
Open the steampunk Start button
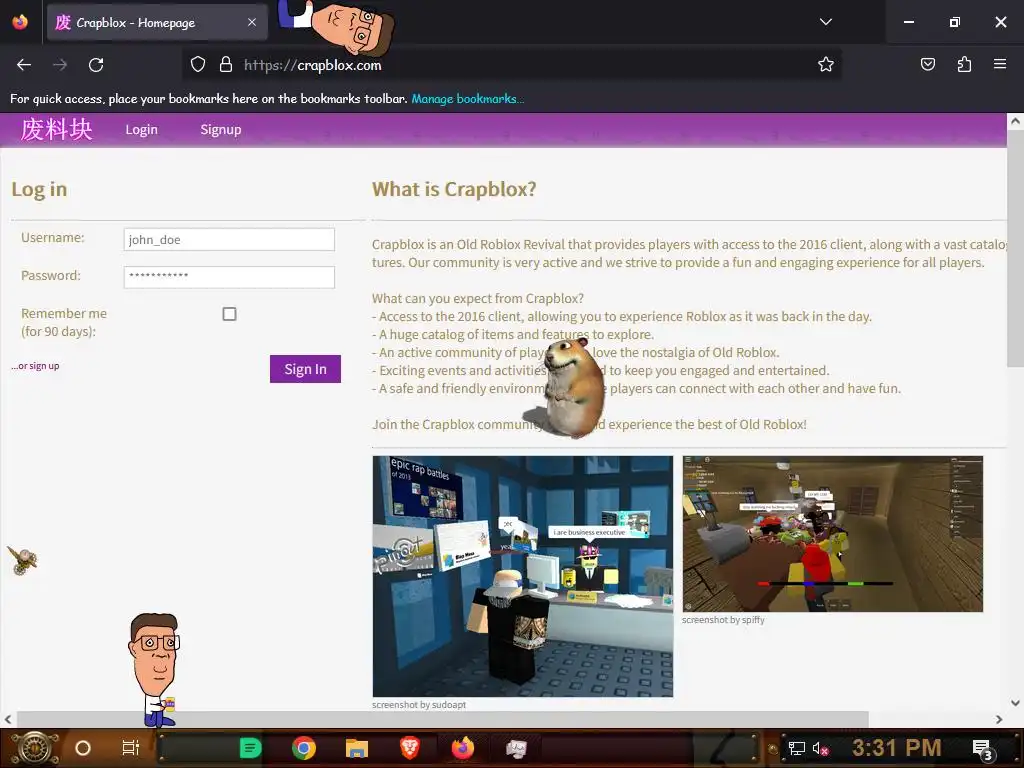click(x=34, y=748)
